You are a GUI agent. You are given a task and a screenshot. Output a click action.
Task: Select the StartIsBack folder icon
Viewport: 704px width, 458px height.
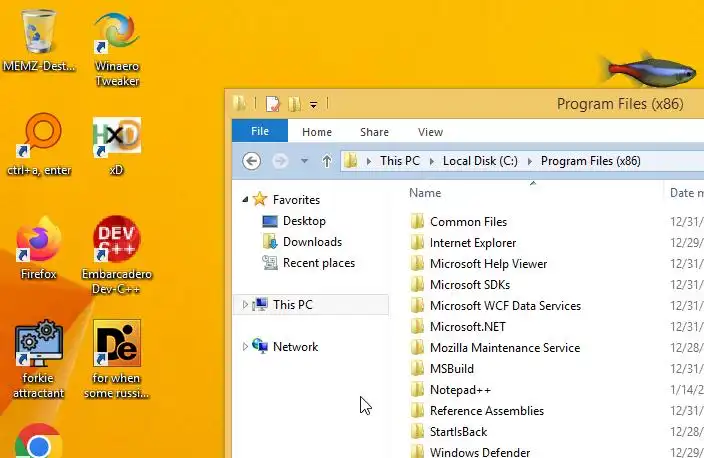[417, 432]
